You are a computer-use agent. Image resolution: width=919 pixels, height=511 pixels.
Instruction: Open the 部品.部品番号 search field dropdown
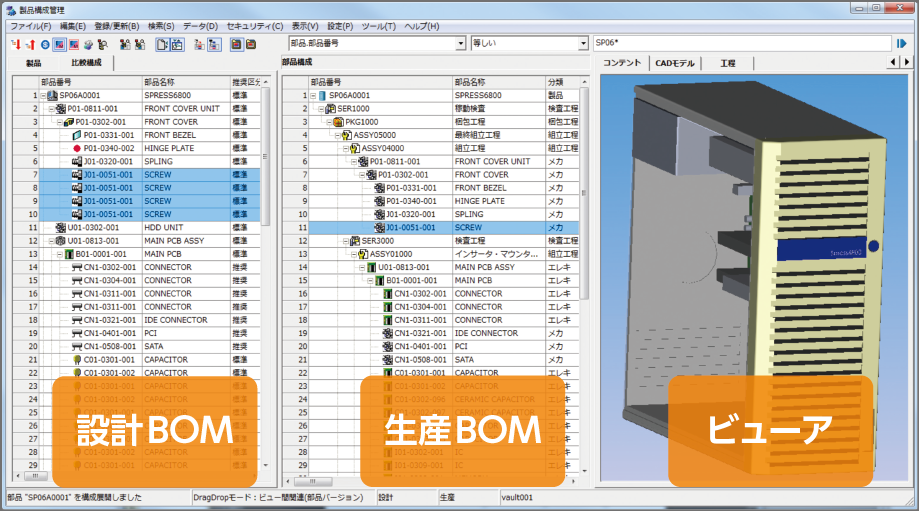tap(461, 44)
